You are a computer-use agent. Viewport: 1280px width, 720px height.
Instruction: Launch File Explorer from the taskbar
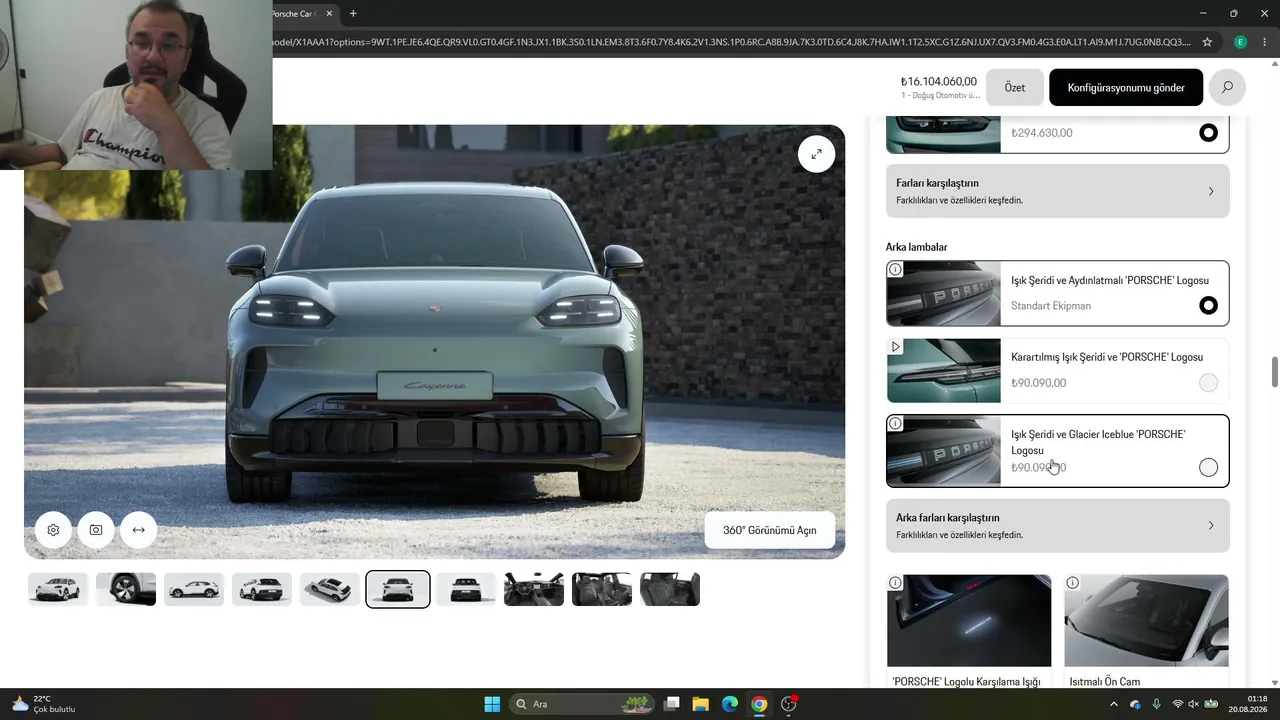click(x=701, y=704)
